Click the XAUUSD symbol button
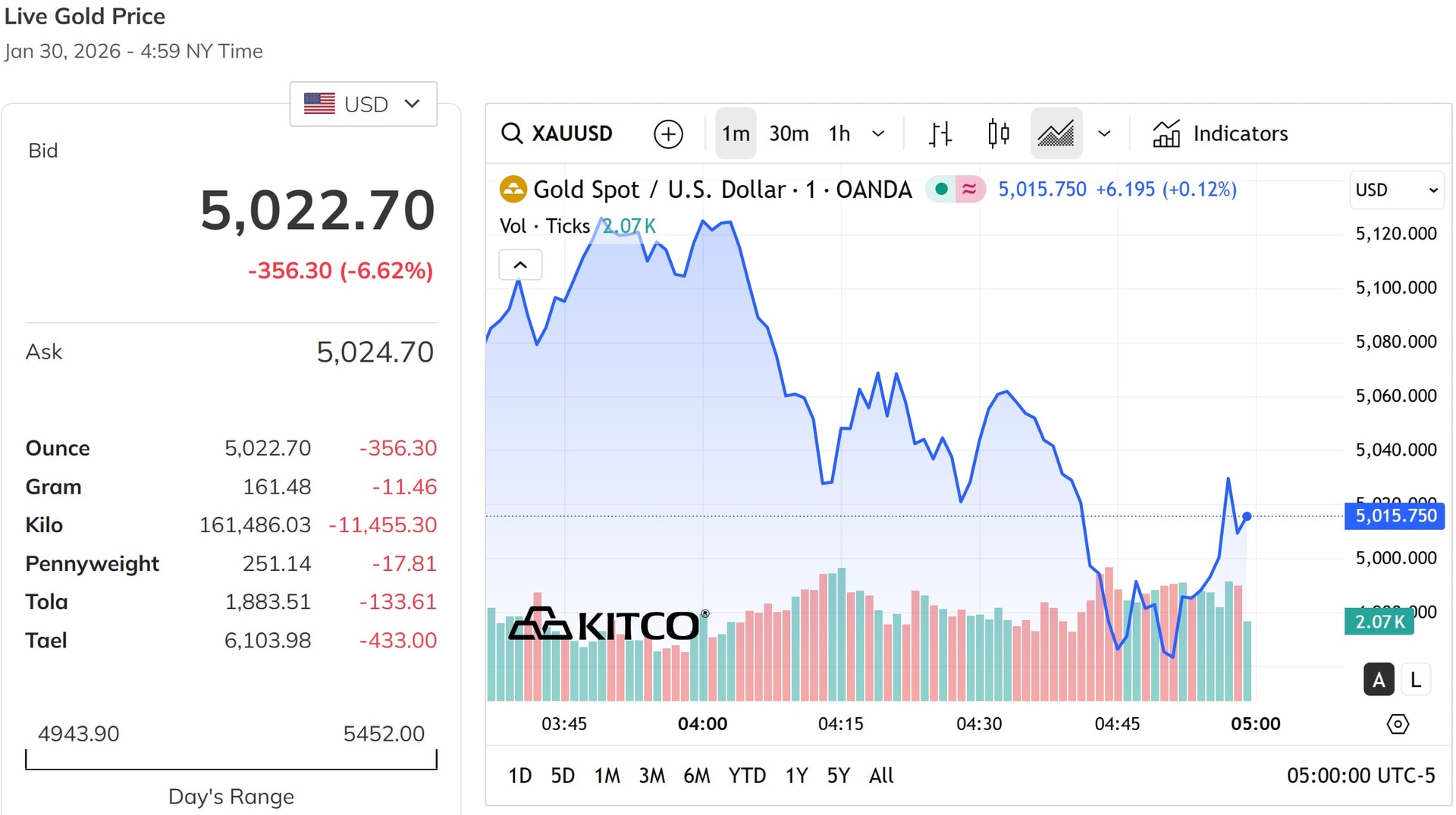Screen dimensions: 1456x815 click(x=573, y=133)
